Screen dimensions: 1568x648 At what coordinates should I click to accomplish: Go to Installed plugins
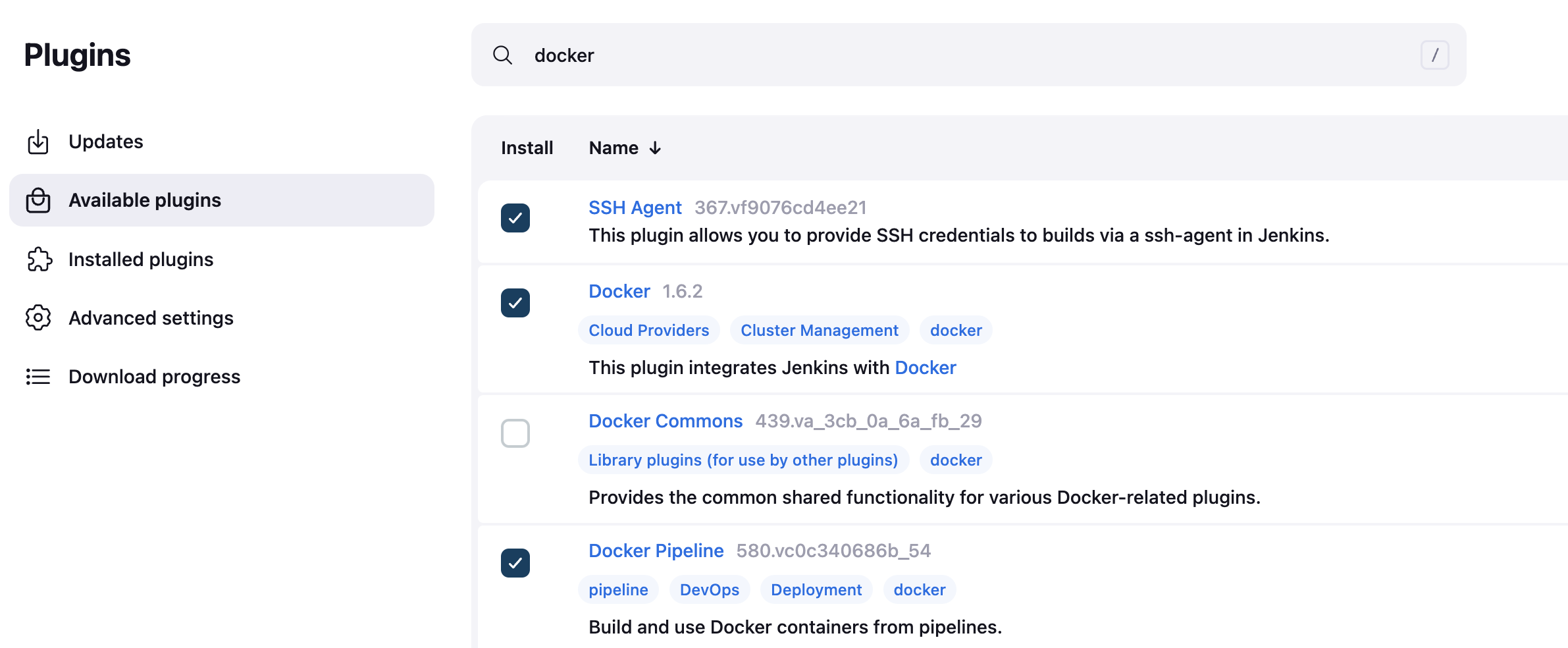[x=222, y=259]
